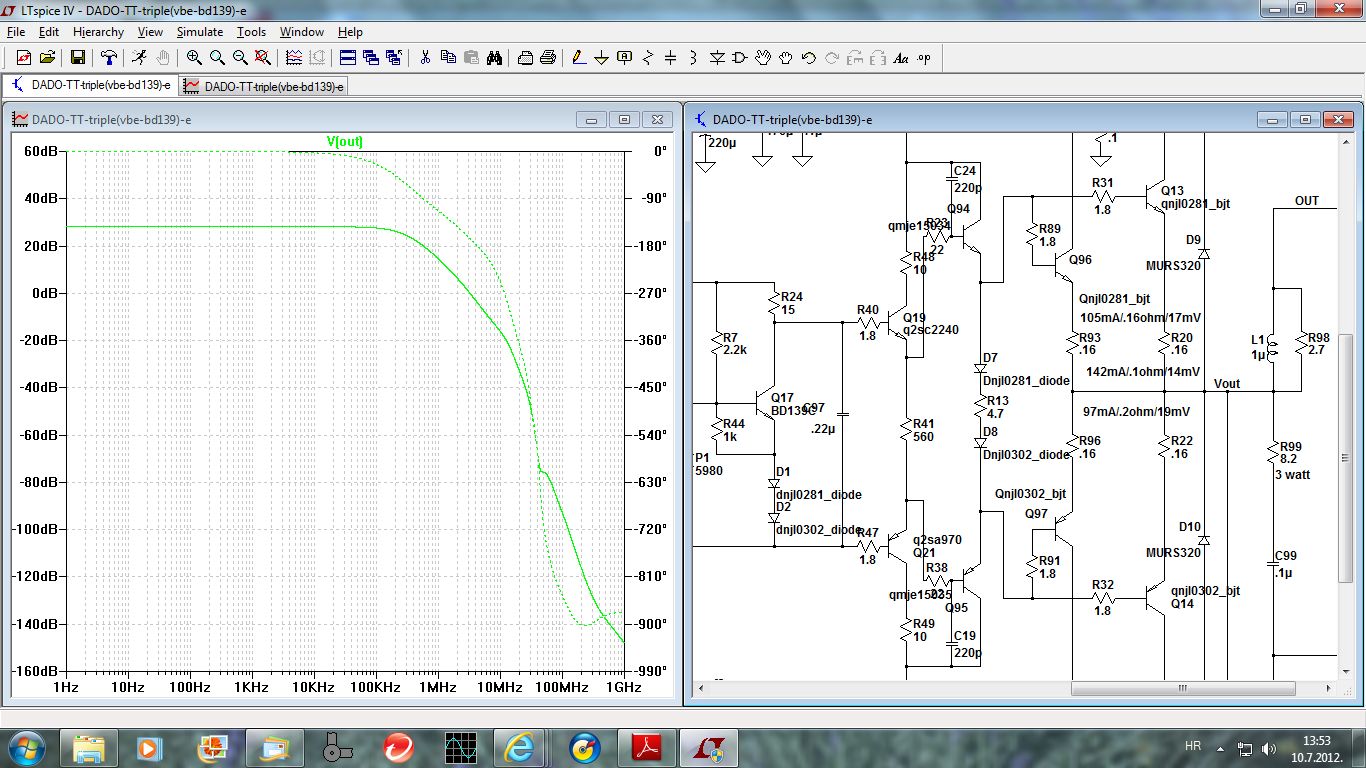The image size is (1366, 768).
Task: Open the Windows Start button
Action: [26, 747]
